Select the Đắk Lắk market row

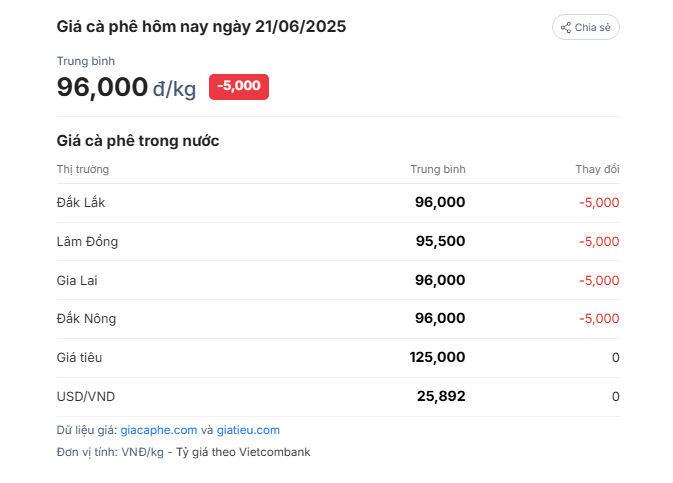pyautogui.click(x=338, y=203)
